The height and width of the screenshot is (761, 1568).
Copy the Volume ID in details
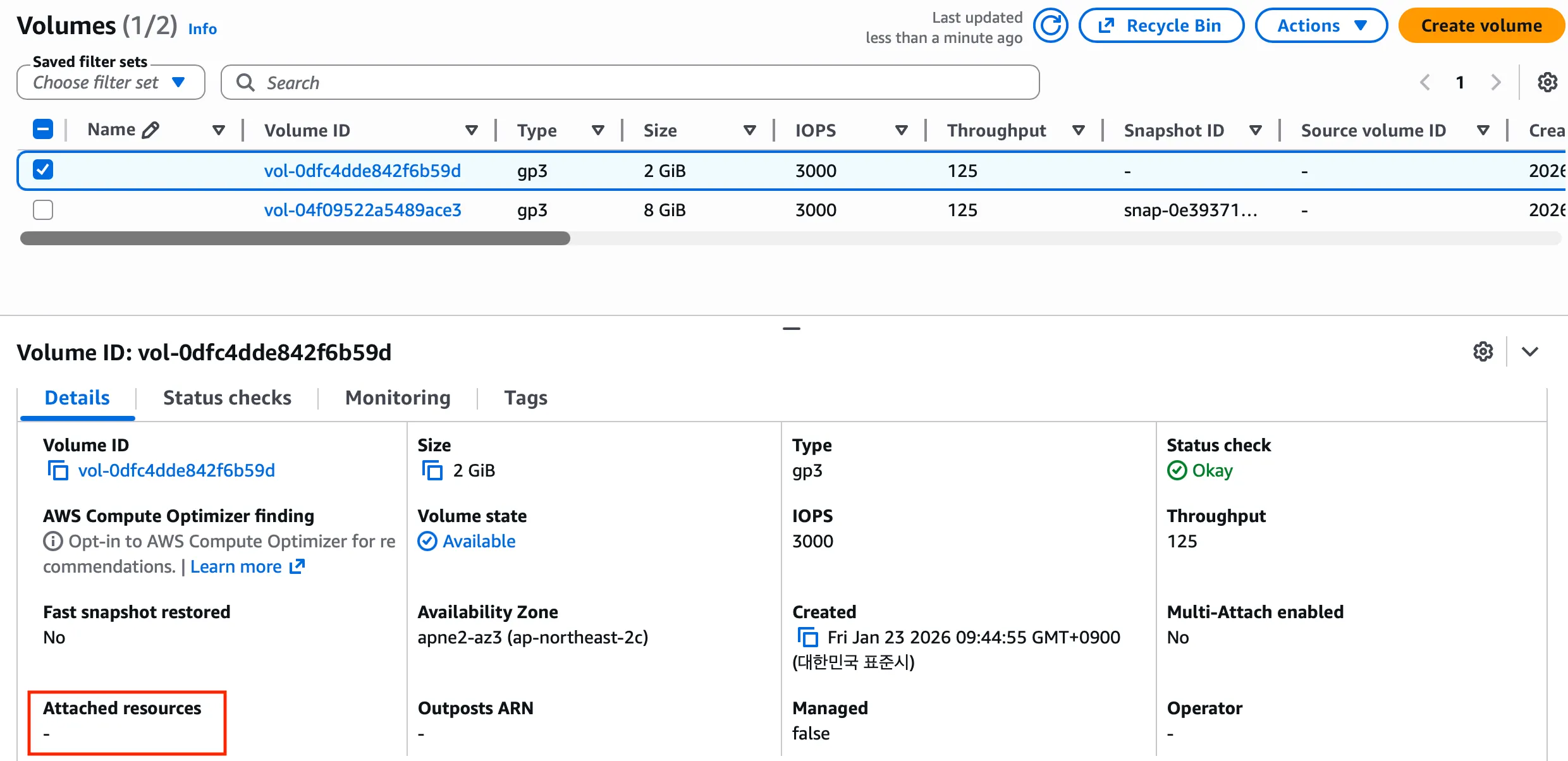(58, 470)
